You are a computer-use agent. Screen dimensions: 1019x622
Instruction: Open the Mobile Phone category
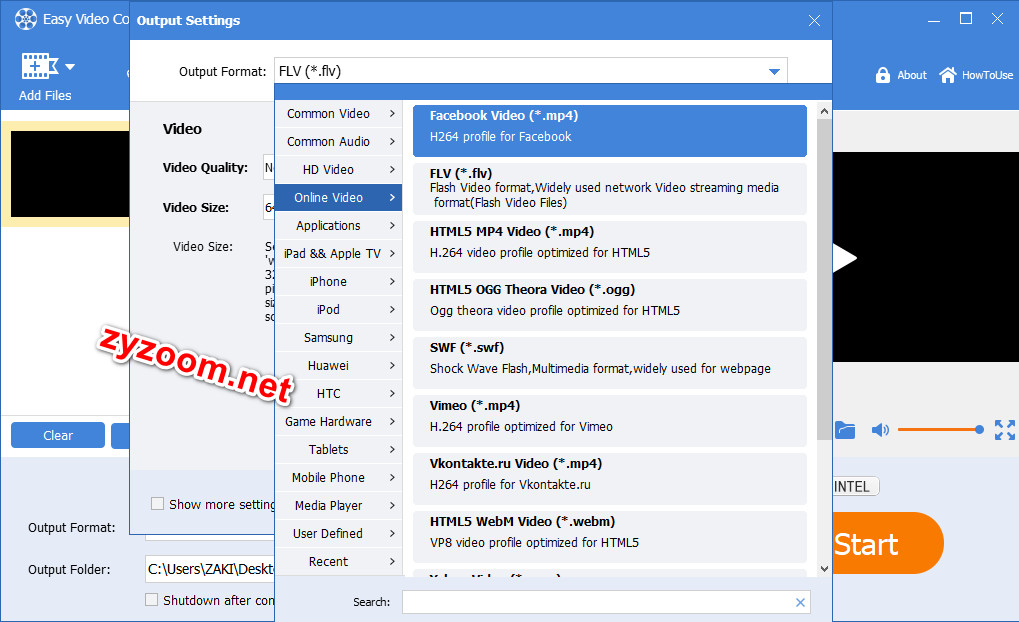click(x=339, y=478)
